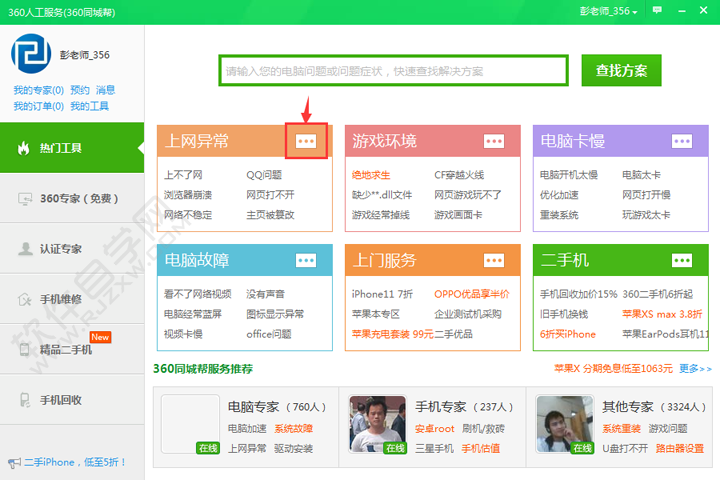Open the feedback message icon in title bar
This screenshot has height=480, width=720.
click(x=657, y=10)
